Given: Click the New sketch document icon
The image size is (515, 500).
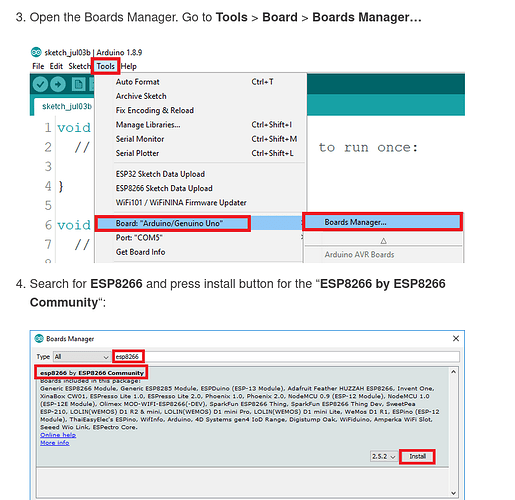Looking at the screenshot, I should tap(78, 85).
